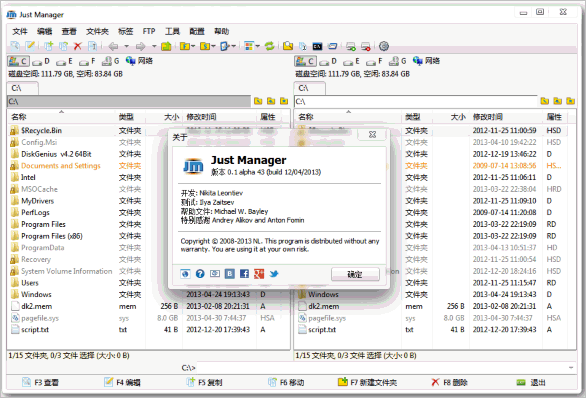Click 确定 button in About dialog
This screenshot has width=586, height=398.
pyautogui.click(x=355, y=274)
